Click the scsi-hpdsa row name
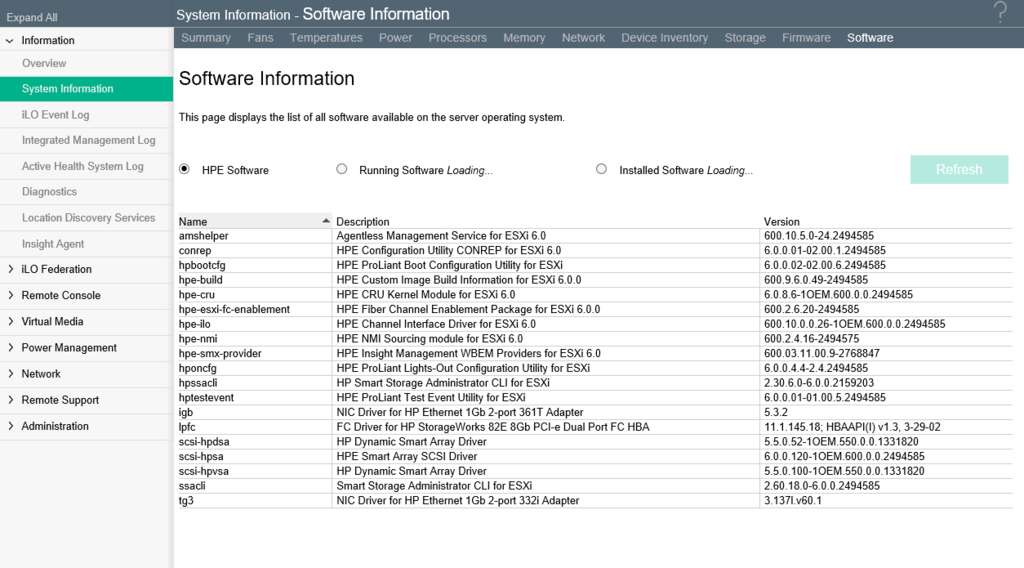 pyautogui.click(x=204, y=442)
